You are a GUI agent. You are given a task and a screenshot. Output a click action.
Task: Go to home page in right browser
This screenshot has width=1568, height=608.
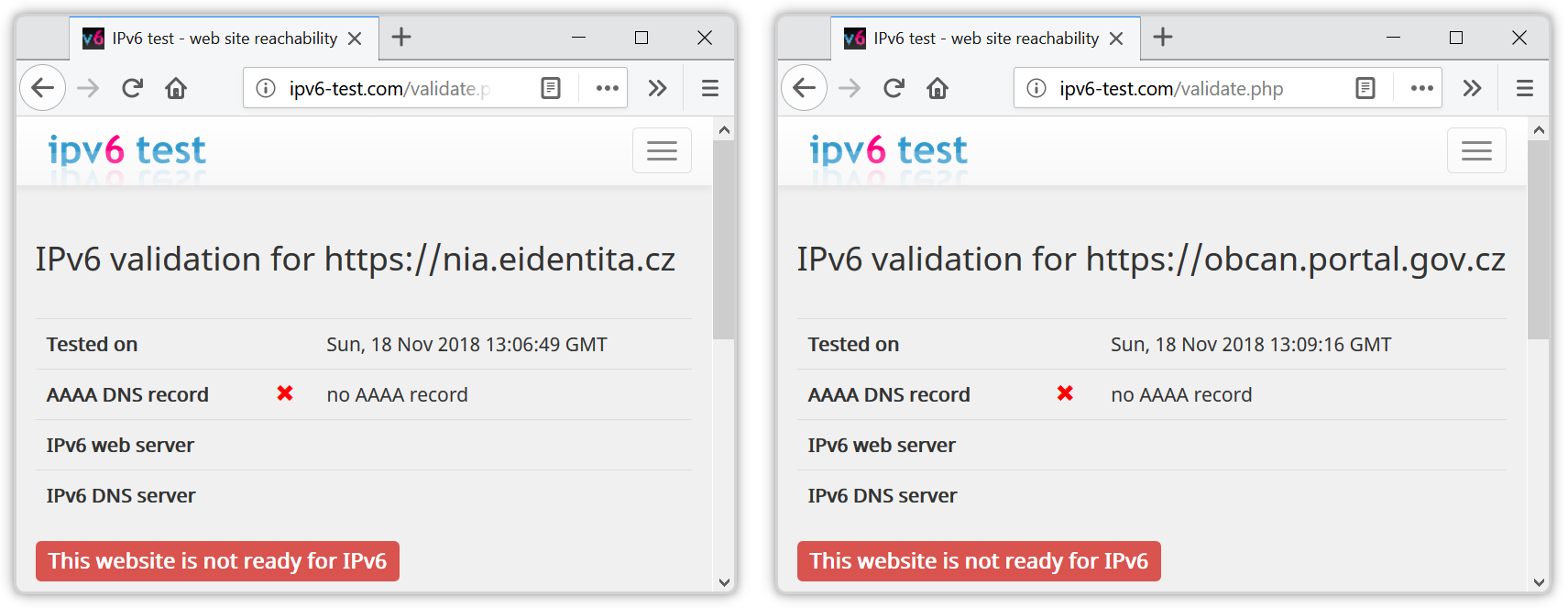937,88
